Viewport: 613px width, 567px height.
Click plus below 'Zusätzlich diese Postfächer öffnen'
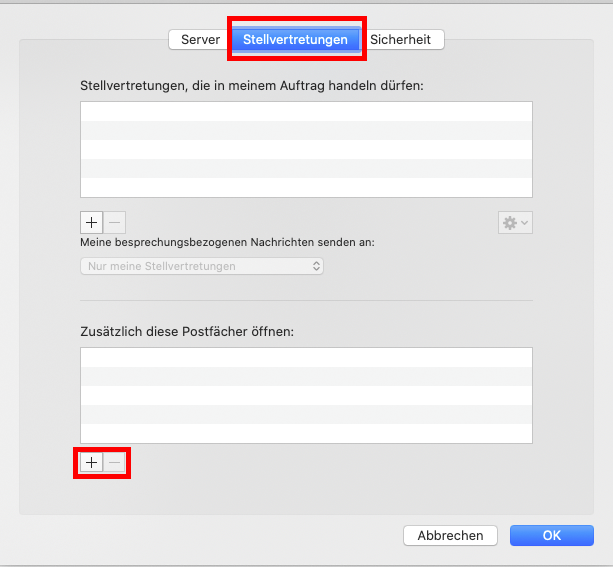point(92,463)
